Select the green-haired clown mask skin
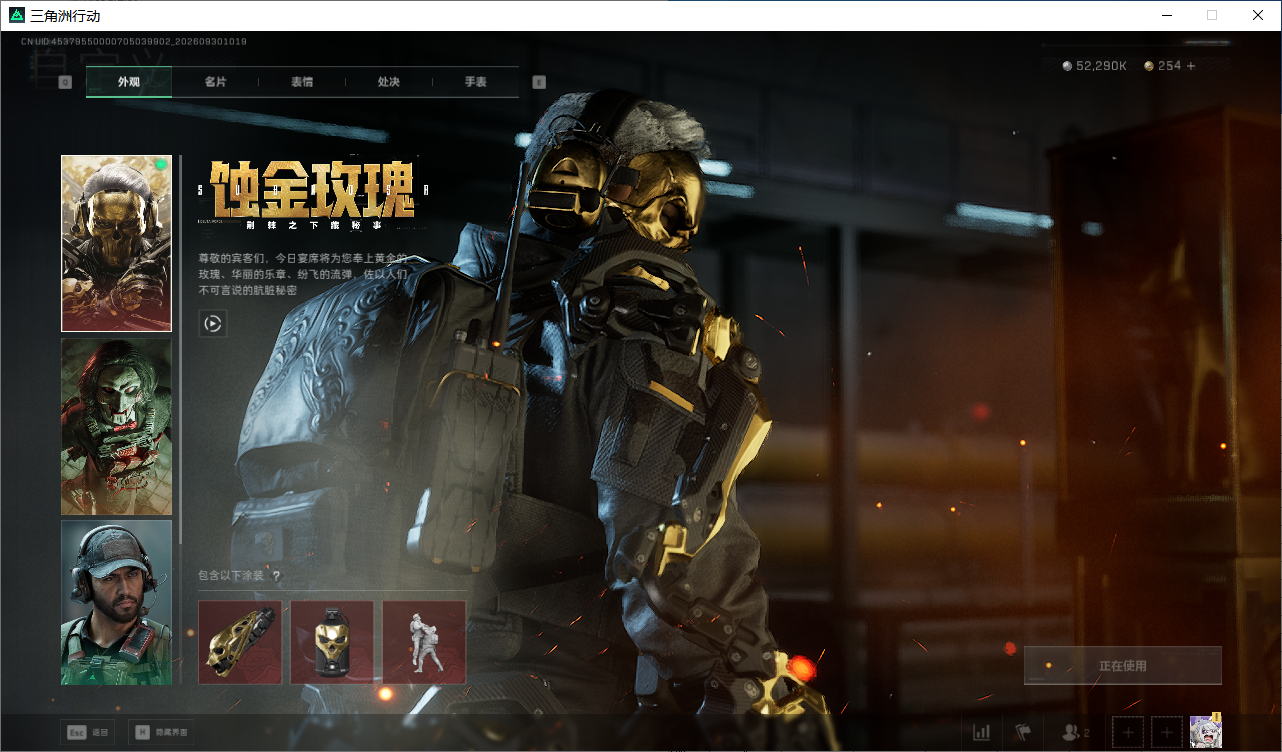Viewport: 1282px width, 752px height. 116,426
